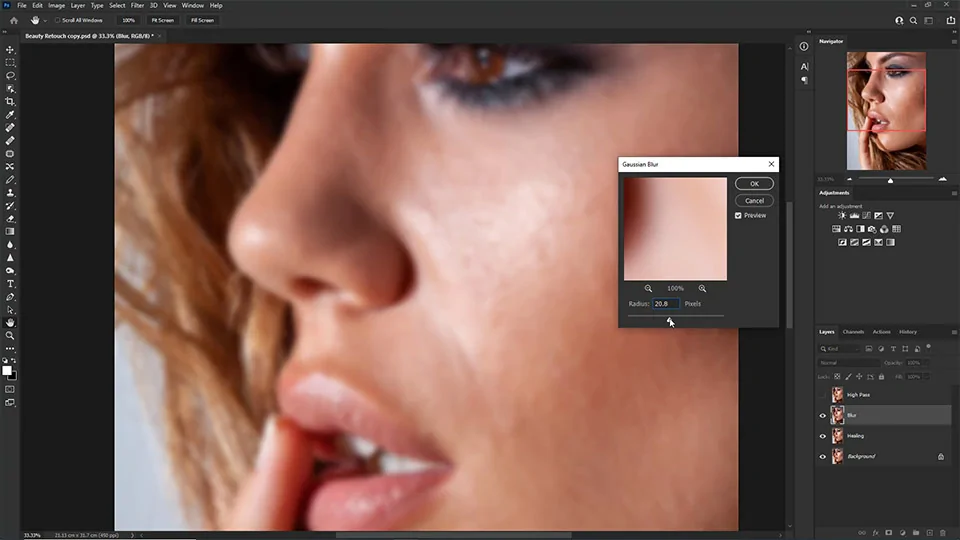Switch to the History tab
This screenshot has width=960, height=540.
pos(908,332)
